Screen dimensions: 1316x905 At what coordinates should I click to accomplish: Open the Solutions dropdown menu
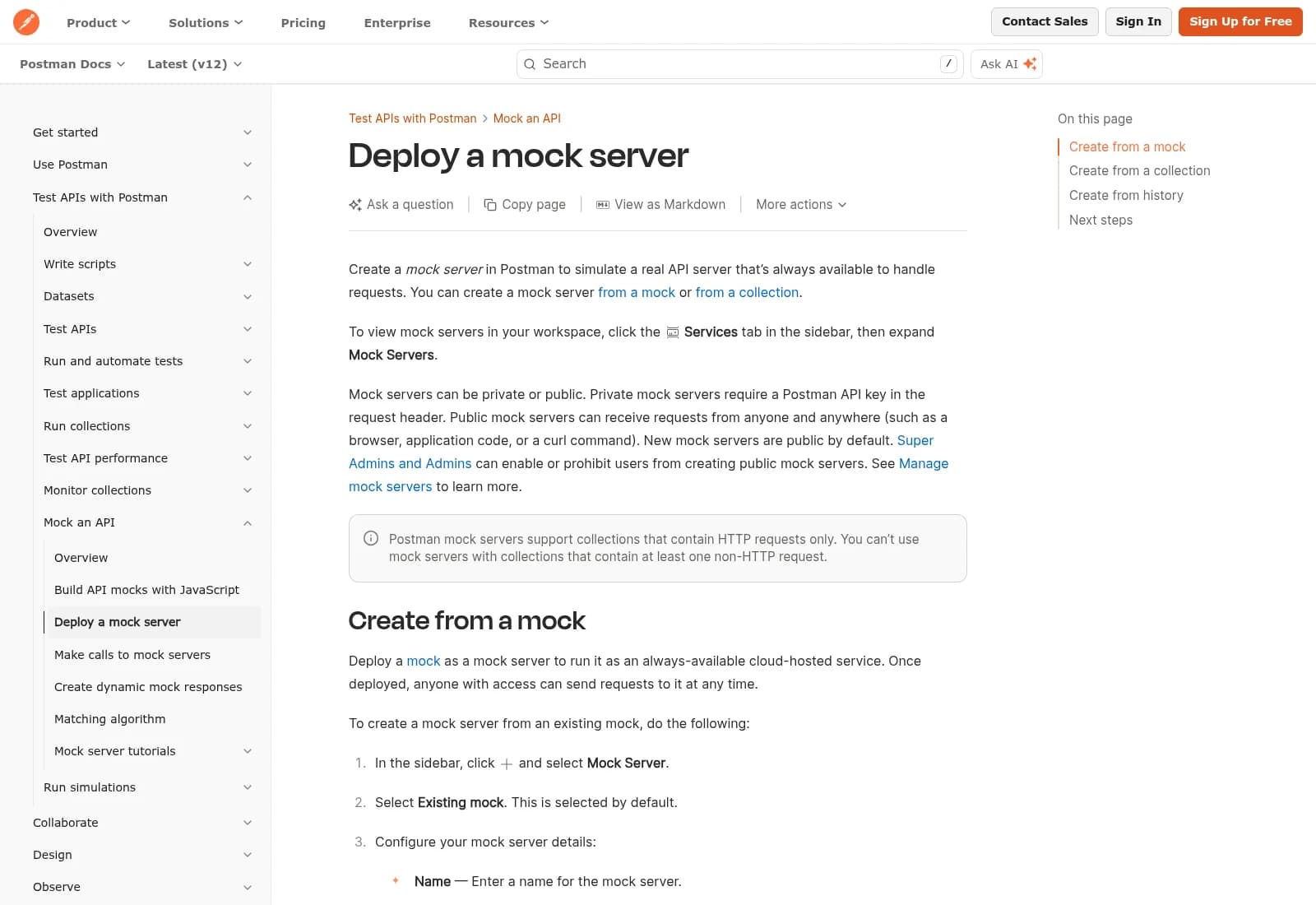tap(206, 22)
